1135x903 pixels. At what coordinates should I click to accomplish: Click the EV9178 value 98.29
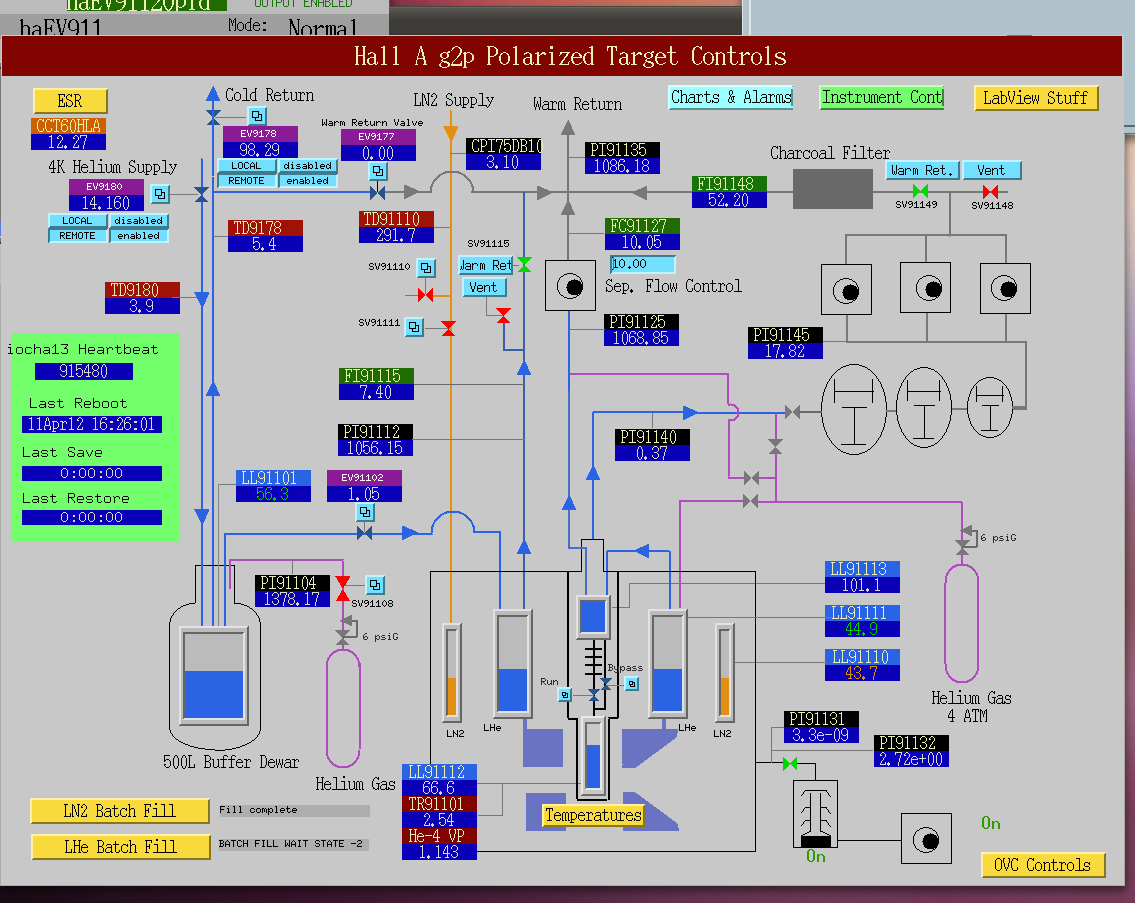(x=260, y=150)
